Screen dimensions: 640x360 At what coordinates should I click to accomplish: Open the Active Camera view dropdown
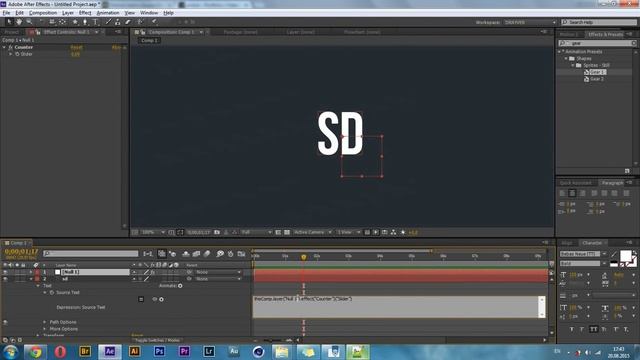tap(312, 232)
